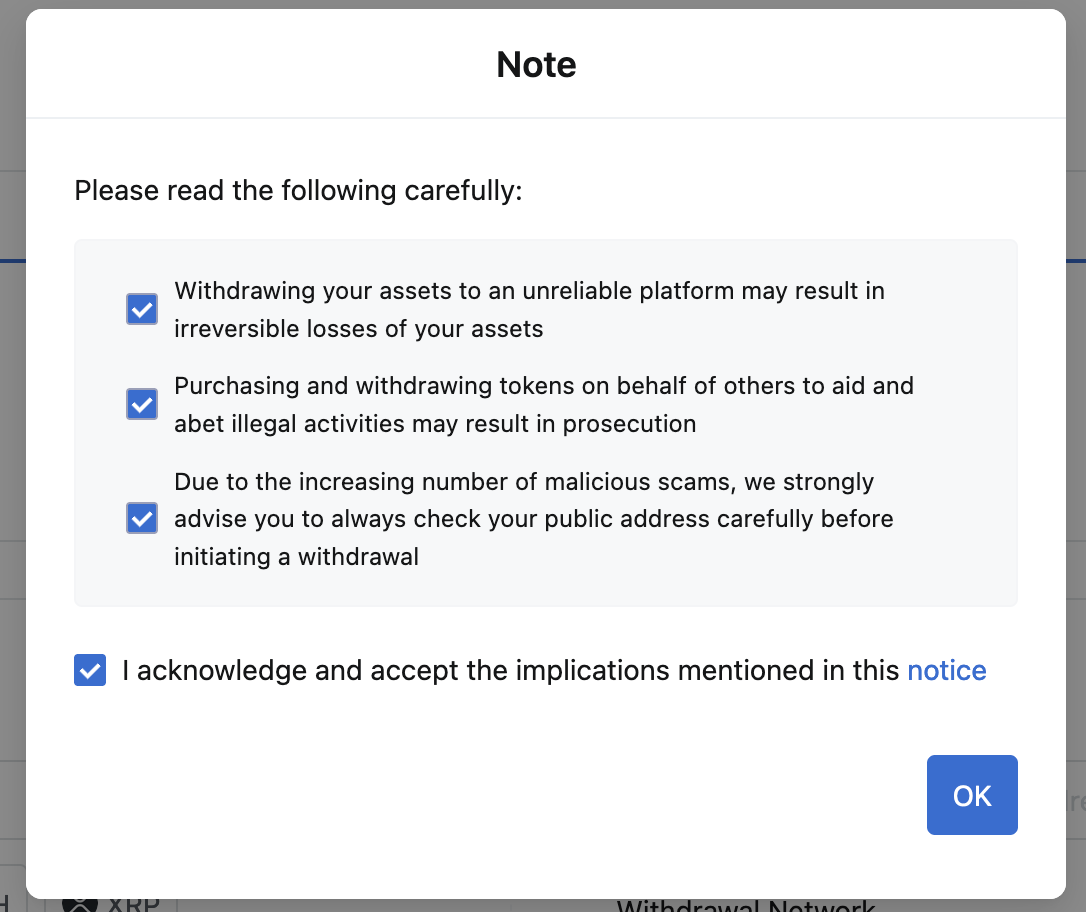Click the XRP coin icon behind the dialog
Image resolution: width=1086 pixels, height=912 pixels.
[x=80, y=905]
